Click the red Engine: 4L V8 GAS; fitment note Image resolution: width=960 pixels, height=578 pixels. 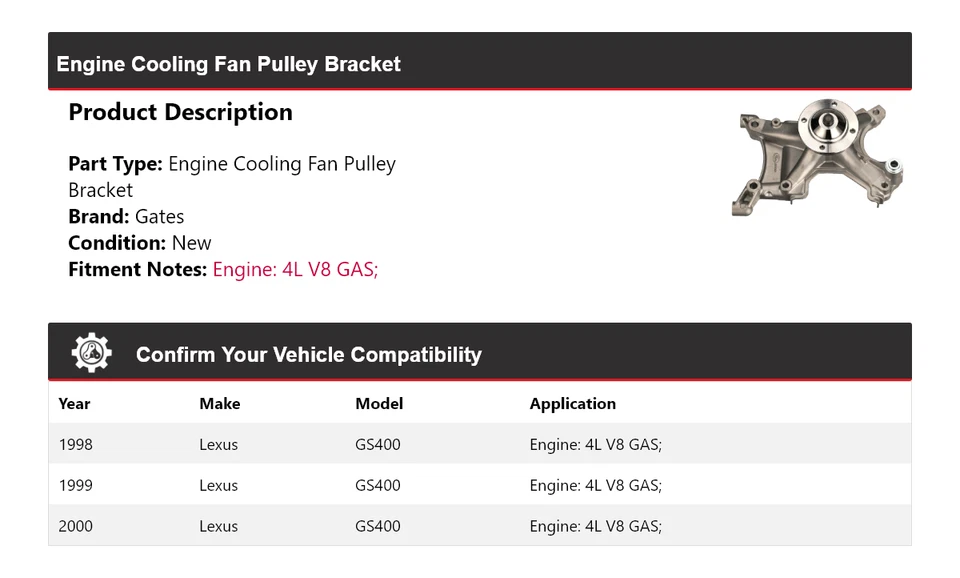coord(295,269)
